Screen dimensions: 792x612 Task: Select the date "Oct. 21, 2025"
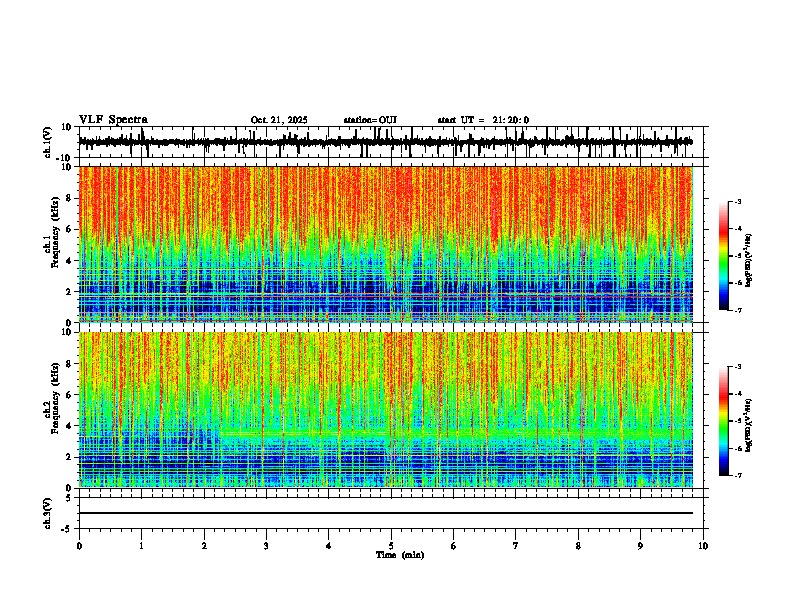tap(279, 120)
